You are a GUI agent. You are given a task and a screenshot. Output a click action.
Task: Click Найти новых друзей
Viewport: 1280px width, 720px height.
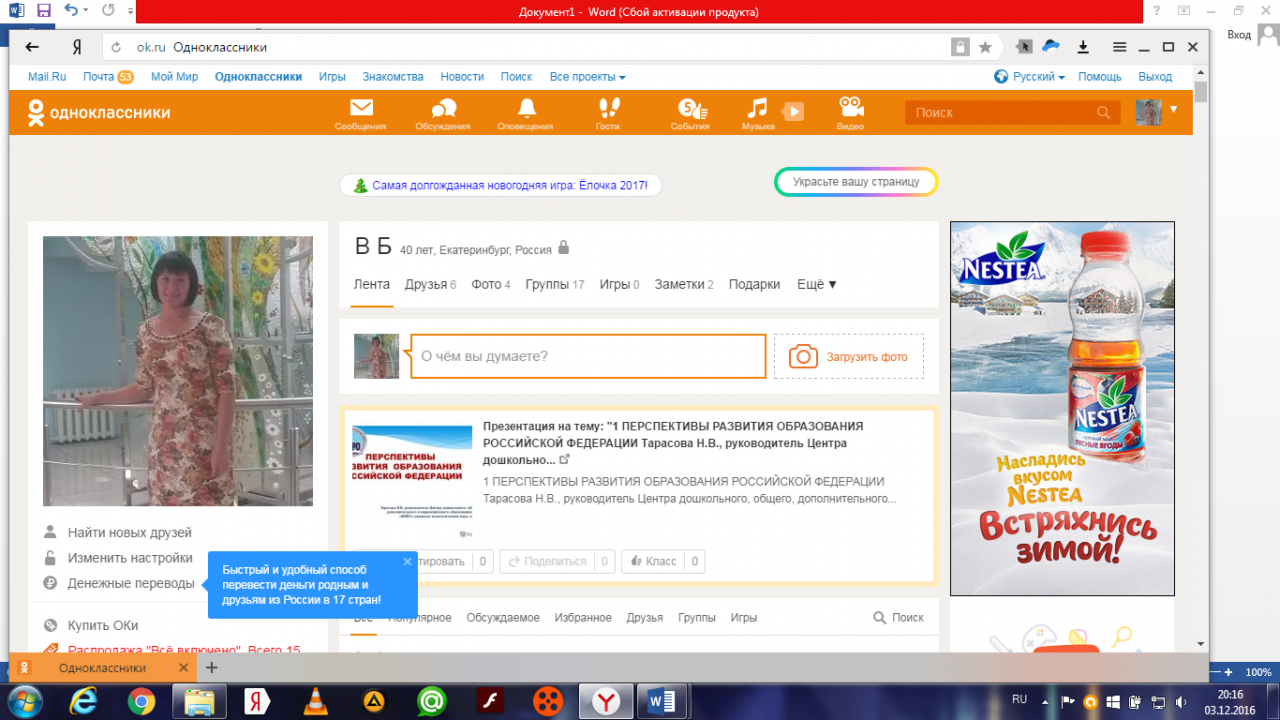point(130,533)
